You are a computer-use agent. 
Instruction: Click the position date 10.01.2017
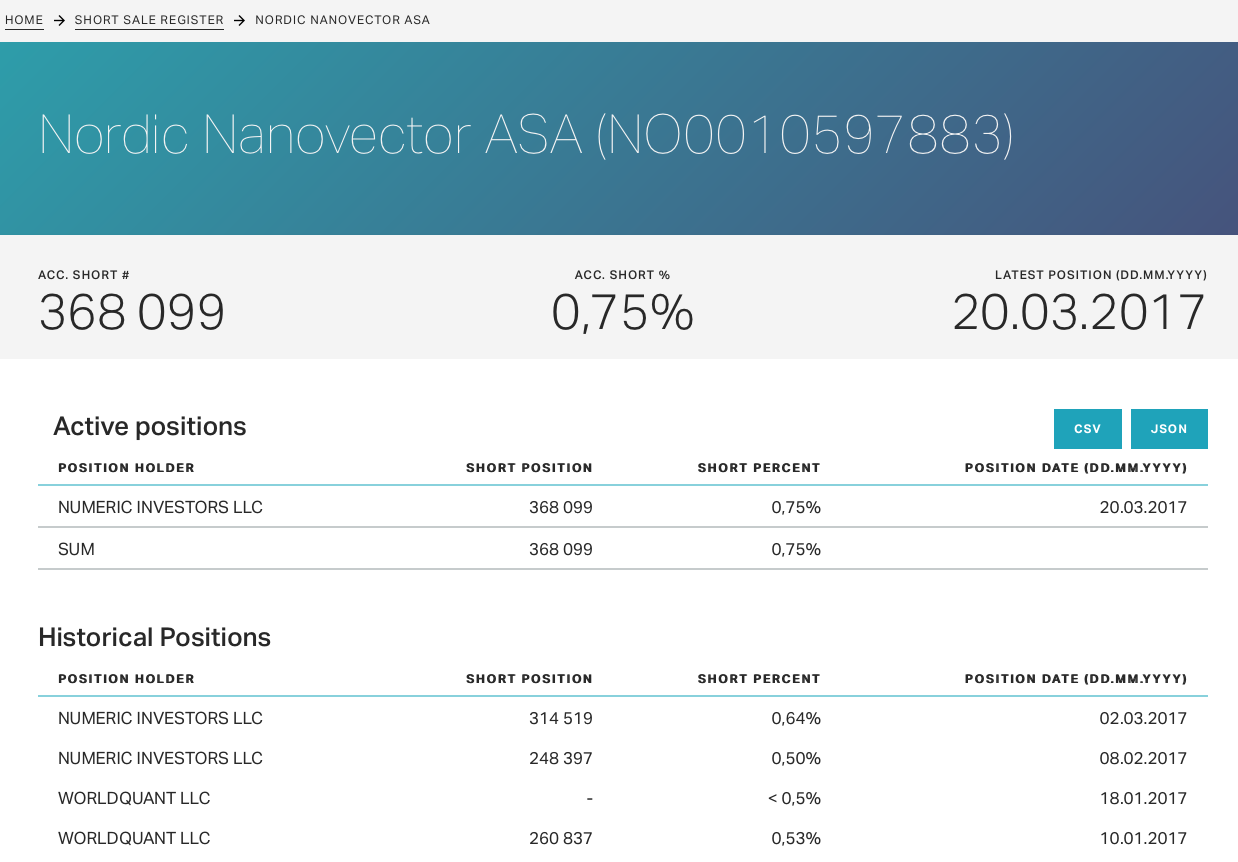tap(1143, 838)
